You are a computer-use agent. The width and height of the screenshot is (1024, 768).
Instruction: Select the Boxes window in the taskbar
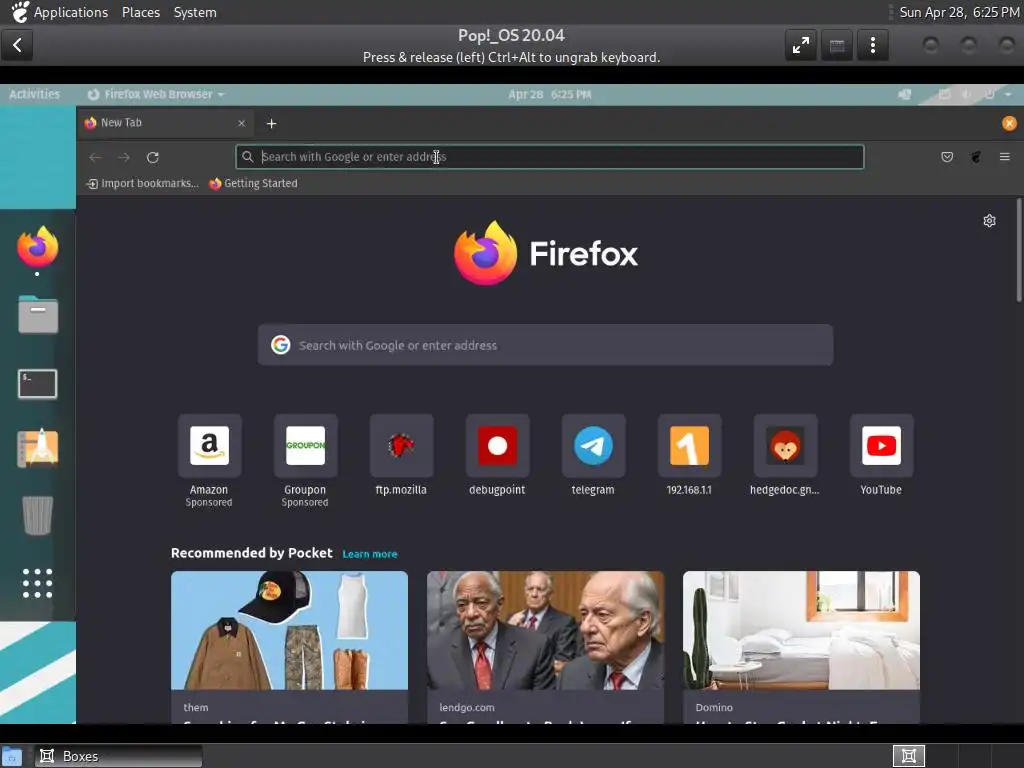point(119,756)
